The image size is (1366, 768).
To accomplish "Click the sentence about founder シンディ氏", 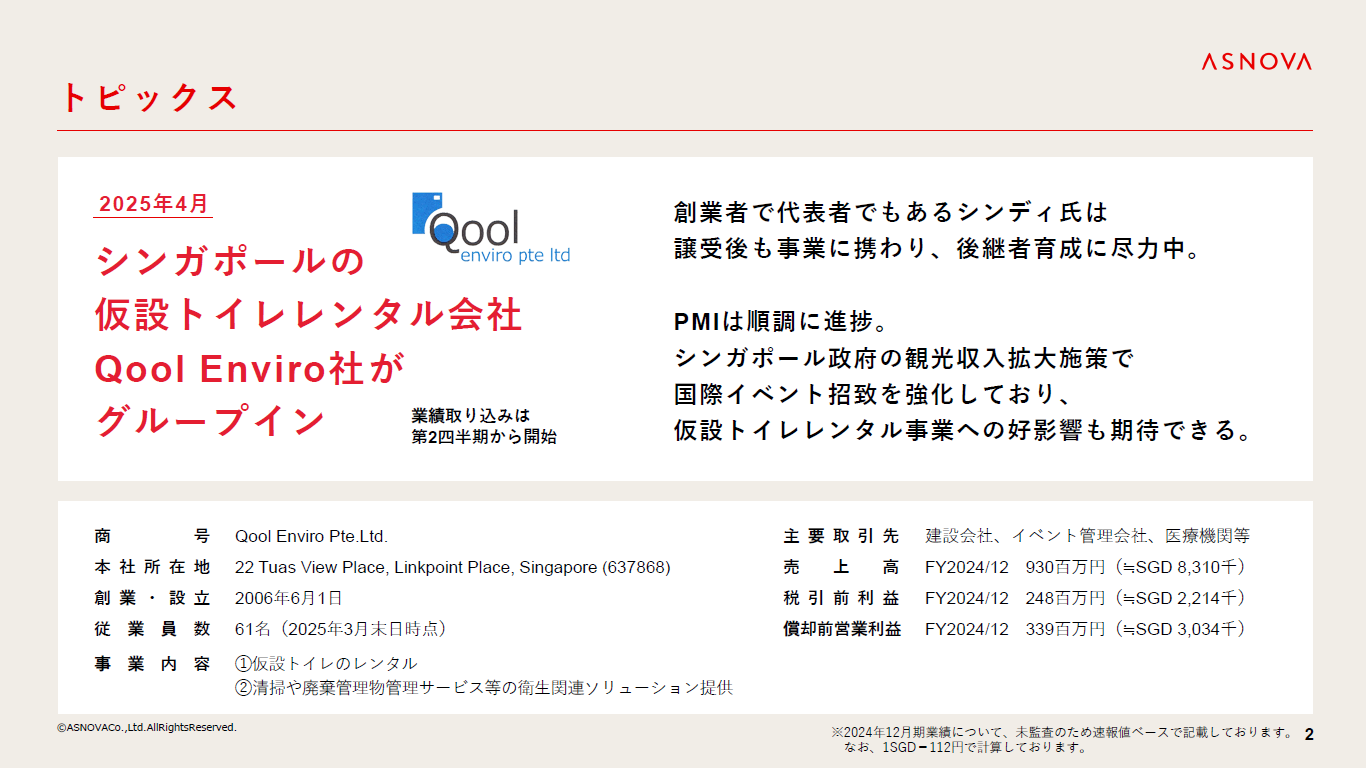I will pyautogui.click(x=892, y=213).
